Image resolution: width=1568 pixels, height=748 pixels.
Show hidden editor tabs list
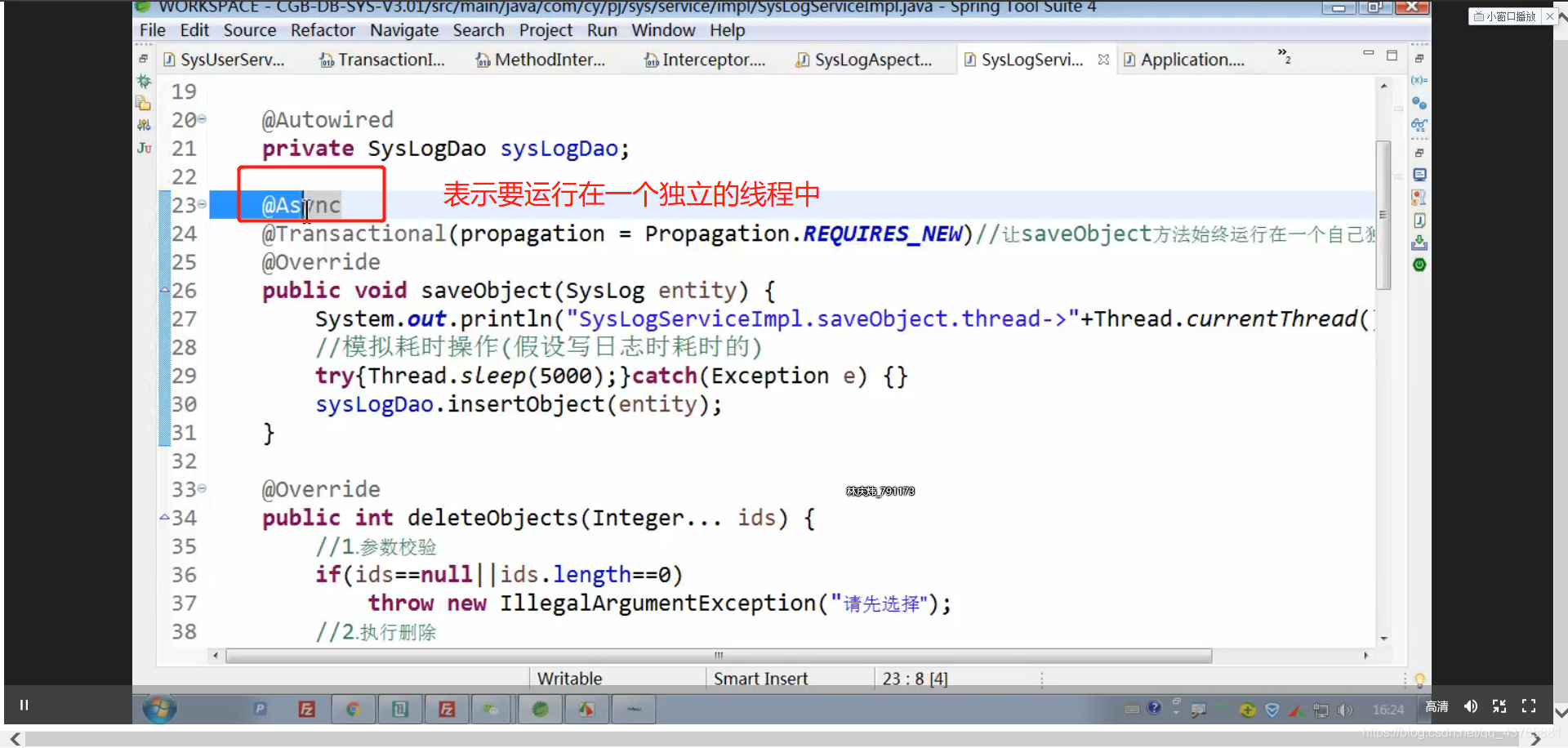[1285, 56]
